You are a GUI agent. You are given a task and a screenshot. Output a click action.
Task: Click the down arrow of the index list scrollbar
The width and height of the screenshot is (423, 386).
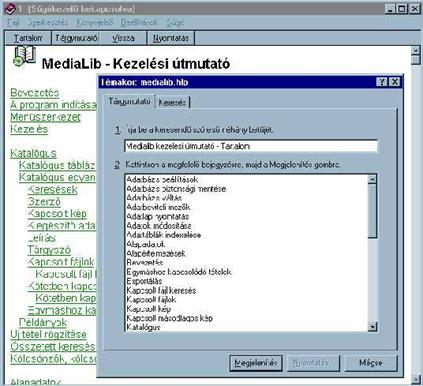tap(372, 326)
